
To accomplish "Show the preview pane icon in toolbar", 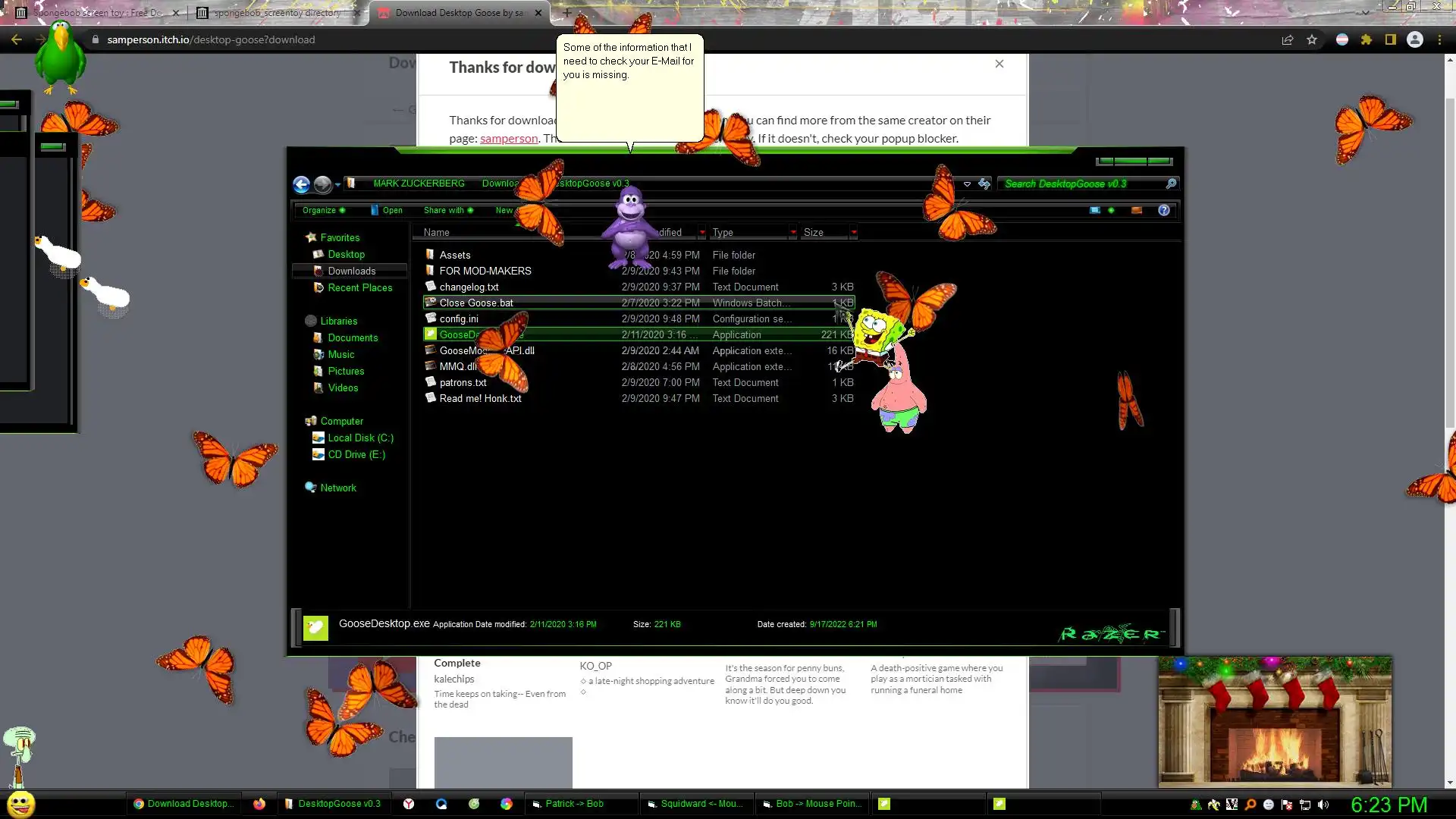I will pyautogui.click(x=1136, y=210).
